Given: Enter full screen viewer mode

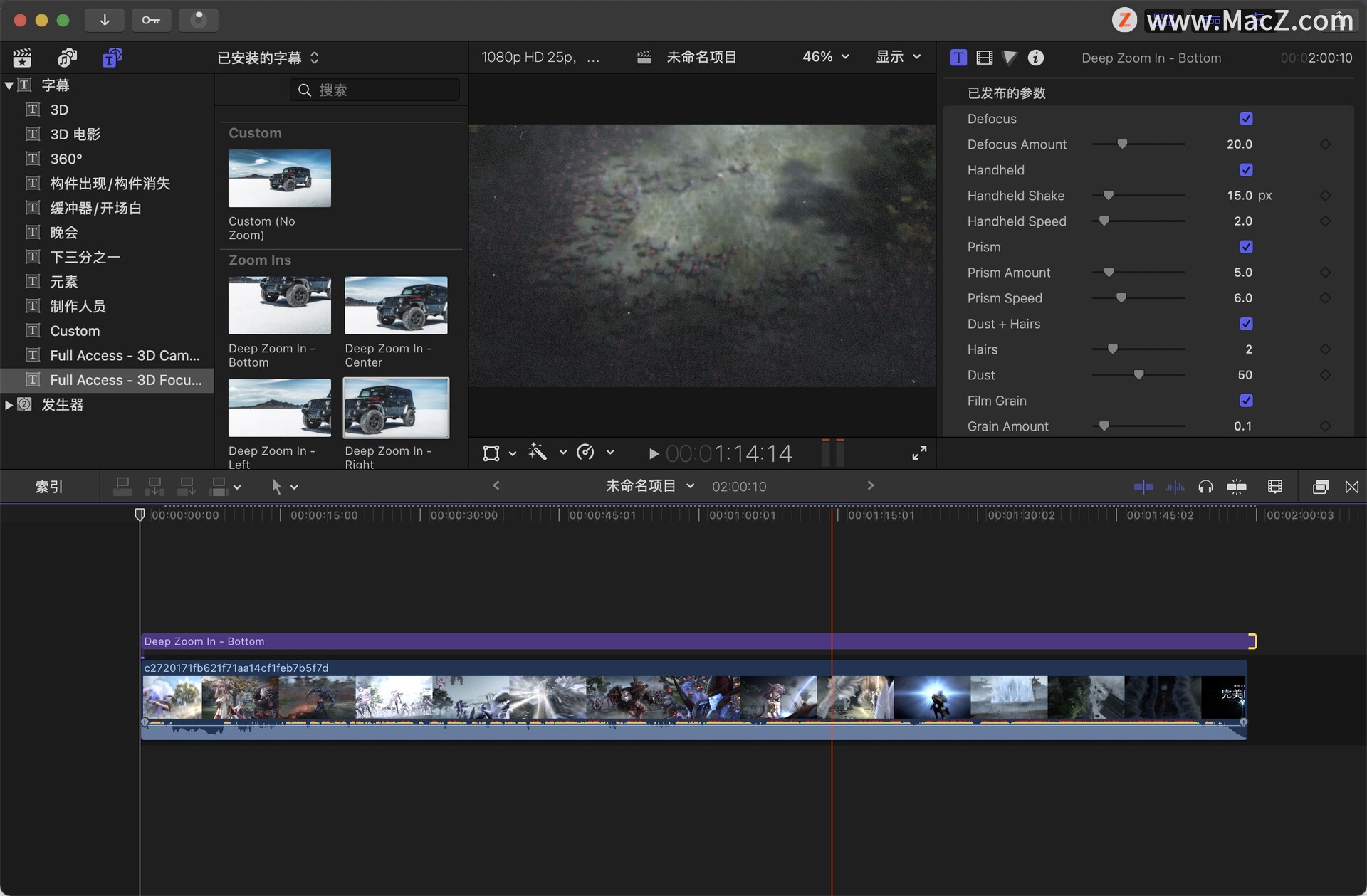Looking at the screenshot, I should point(919,453).
